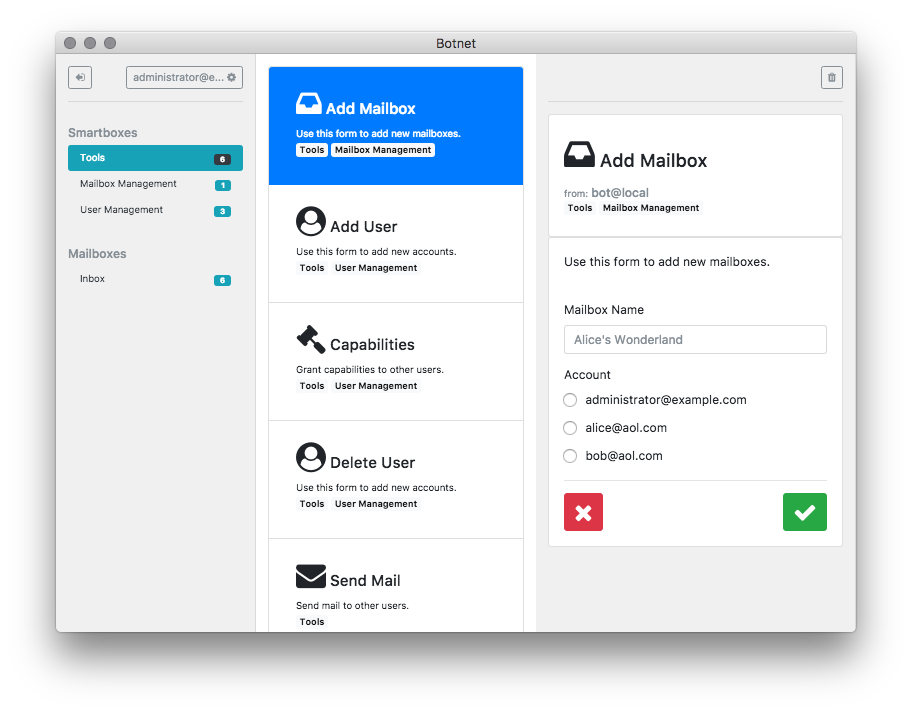Click the Add Mailbox inbox icon in list

click(308, 104)
